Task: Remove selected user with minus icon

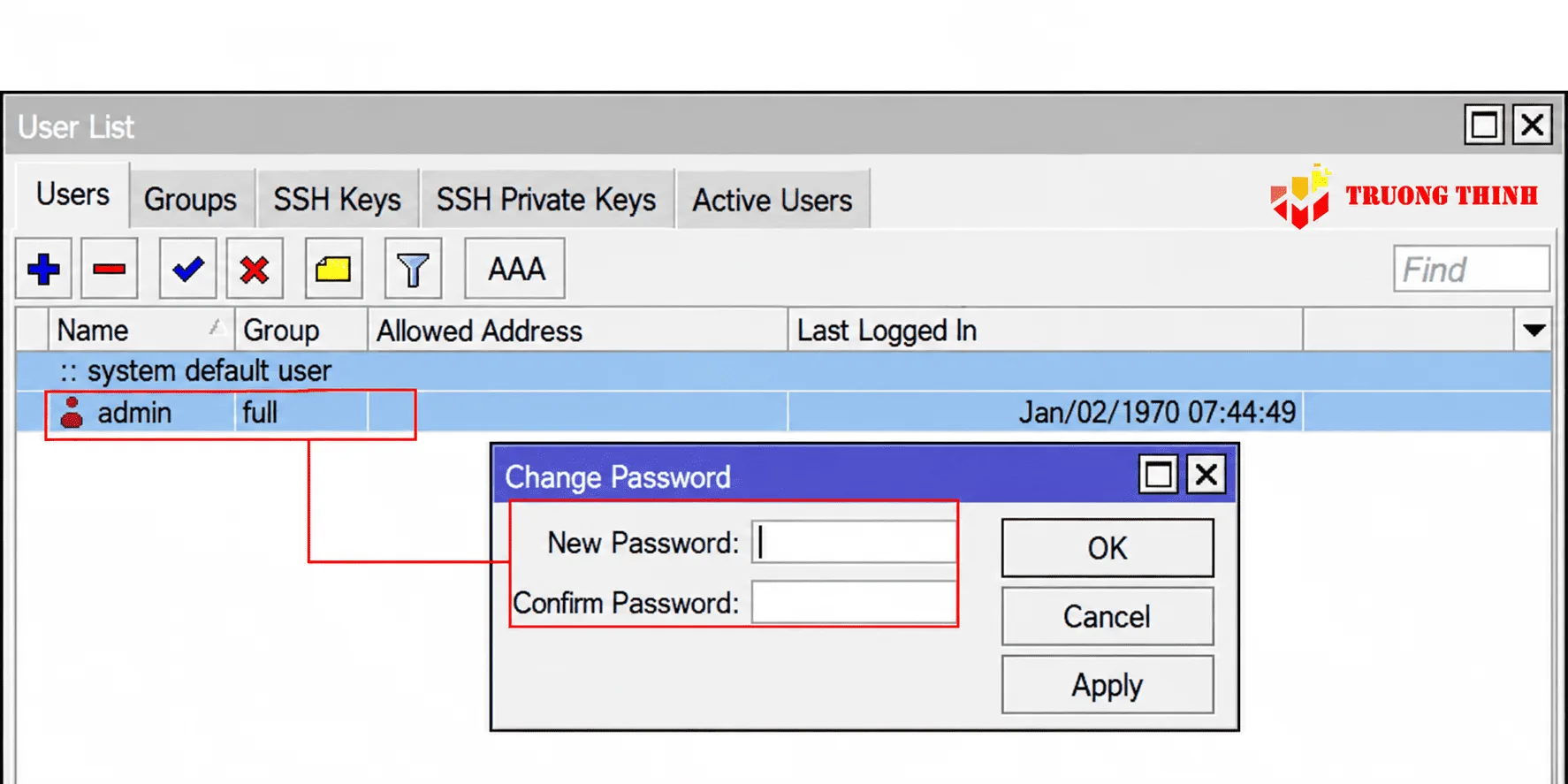Action: click(x=109, y=269)
